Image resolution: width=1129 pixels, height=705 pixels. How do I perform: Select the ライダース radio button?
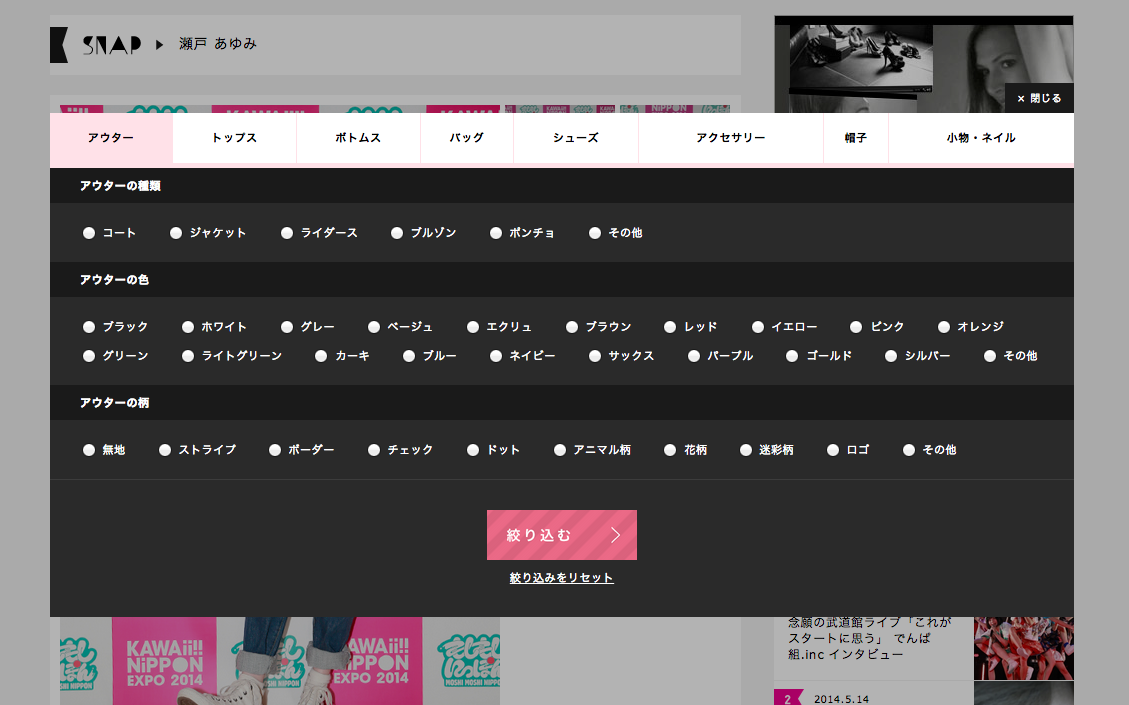click(x=287, y=233)
